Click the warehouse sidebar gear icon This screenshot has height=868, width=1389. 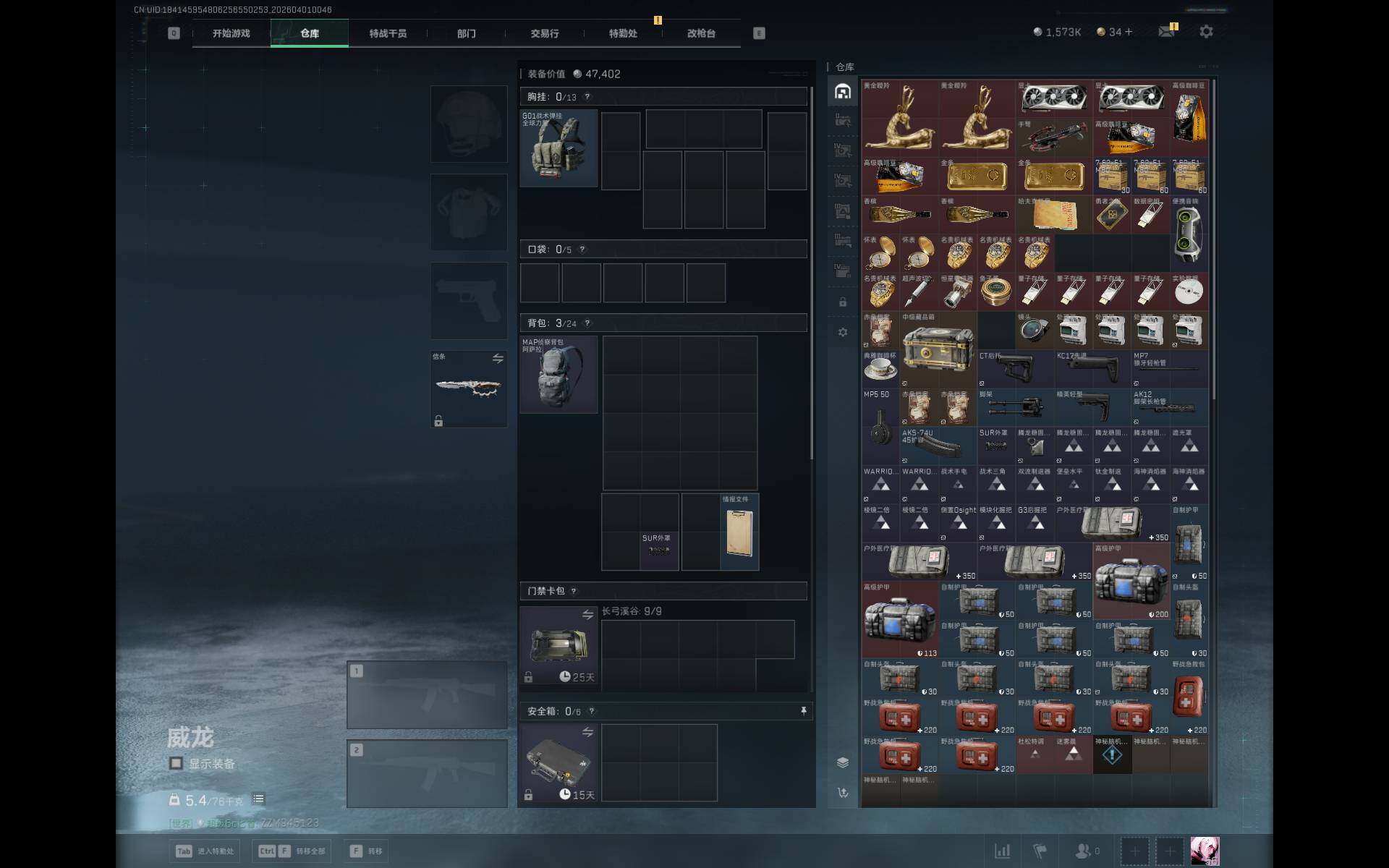(x=842, y=332)
